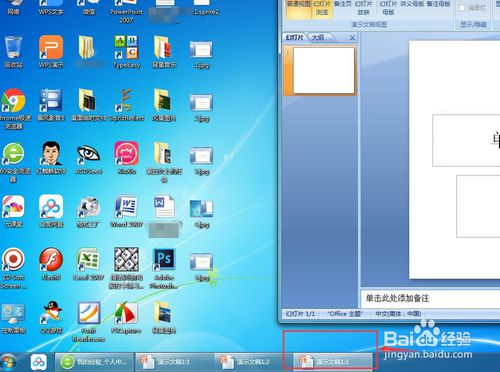Open the Word document file right of Word 2007
The image size is (500, 372).
[164, 215]
